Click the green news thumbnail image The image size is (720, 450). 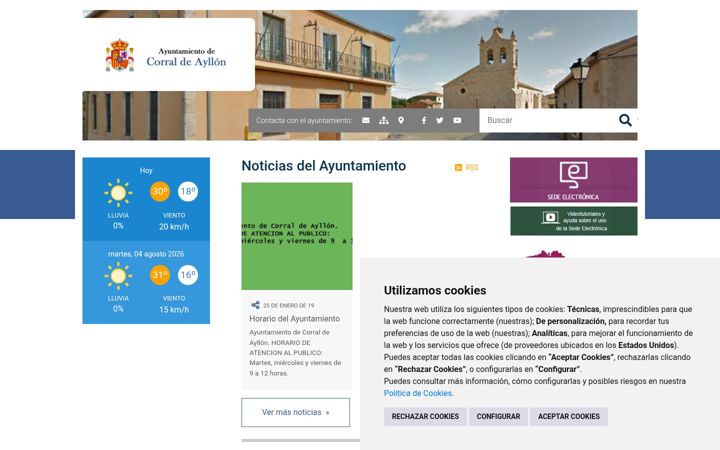tap(297, 236)
